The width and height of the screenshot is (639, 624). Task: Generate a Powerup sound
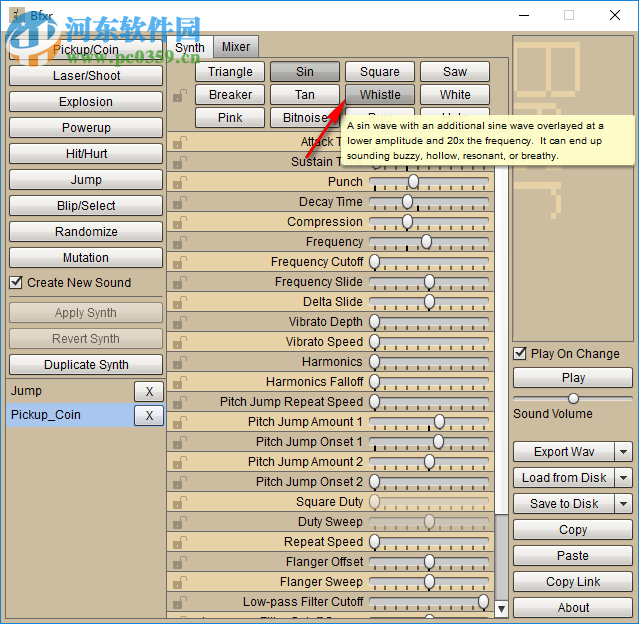pos(86,128)
